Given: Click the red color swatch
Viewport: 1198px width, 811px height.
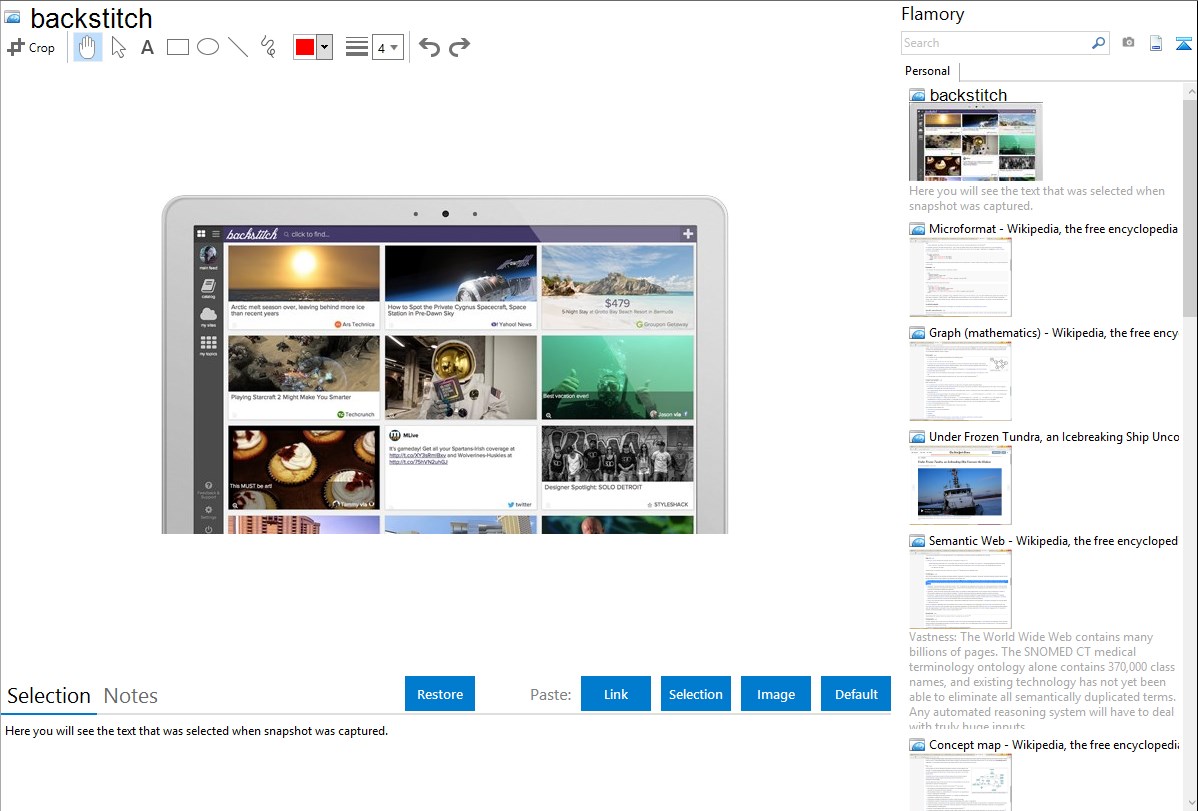Looking at the screenshot, I should tap(305, 47).
